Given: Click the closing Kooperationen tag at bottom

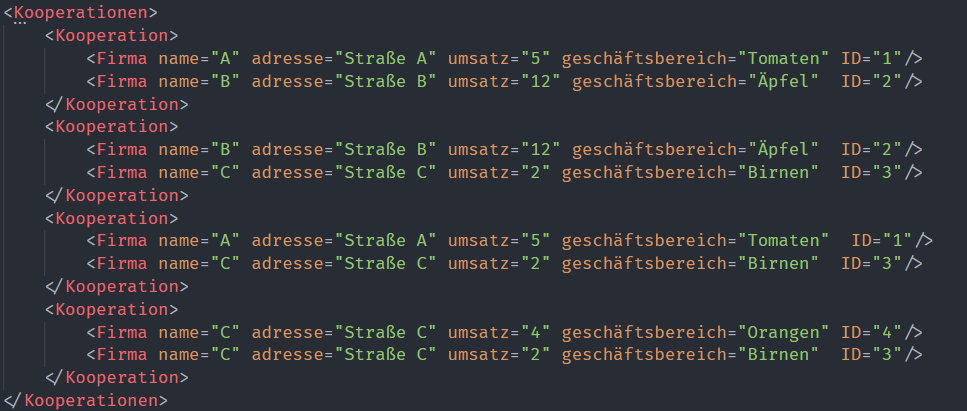Looking at the screenshot, I should coord(90,400).
